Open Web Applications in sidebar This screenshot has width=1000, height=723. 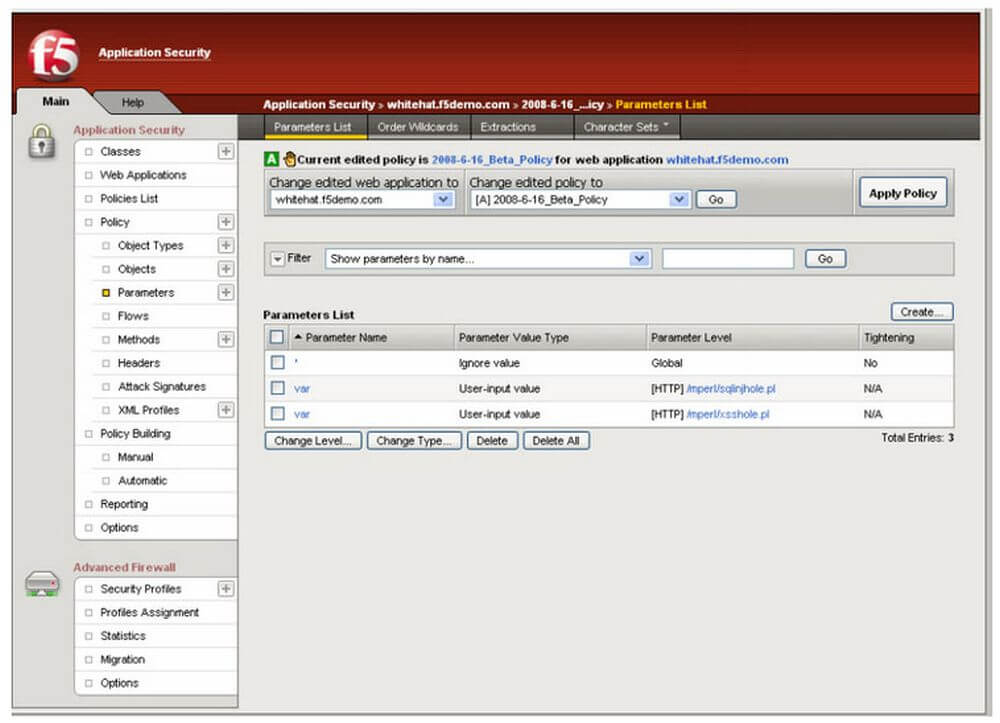coord(143,175)
